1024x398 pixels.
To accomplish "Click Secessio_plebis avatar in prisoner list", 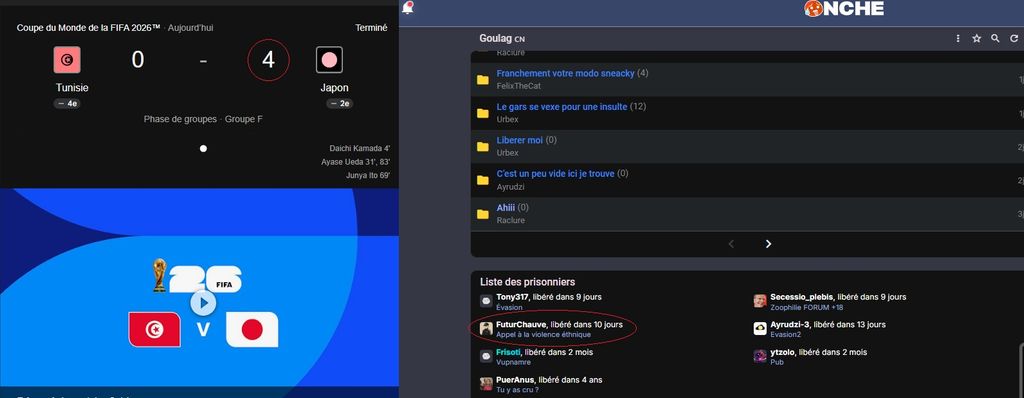I will pyautogui.click(x=760, y=301).
